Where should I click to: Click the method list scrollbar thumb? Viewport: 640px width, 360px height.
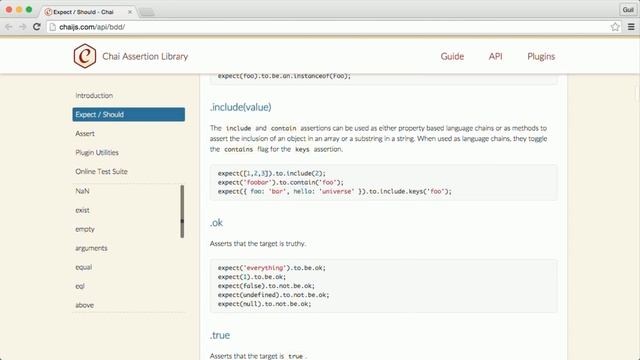182,211
